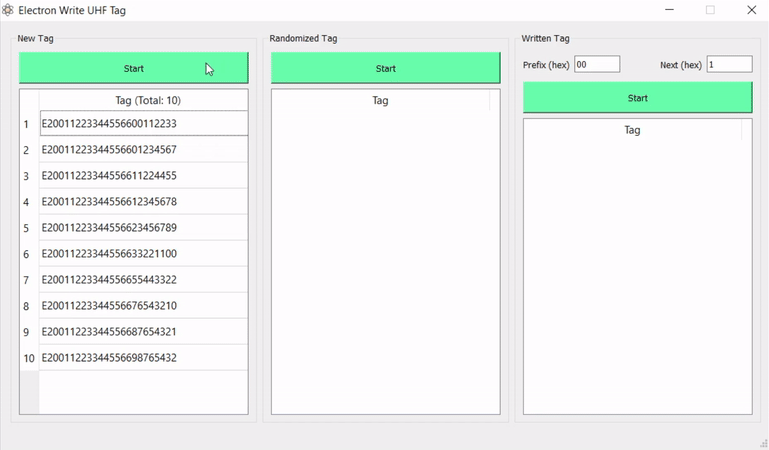Select tag ending in 612345678
The height and width of the screenshot is (450, 769).
pyautogui.click(x=143, y=202)
